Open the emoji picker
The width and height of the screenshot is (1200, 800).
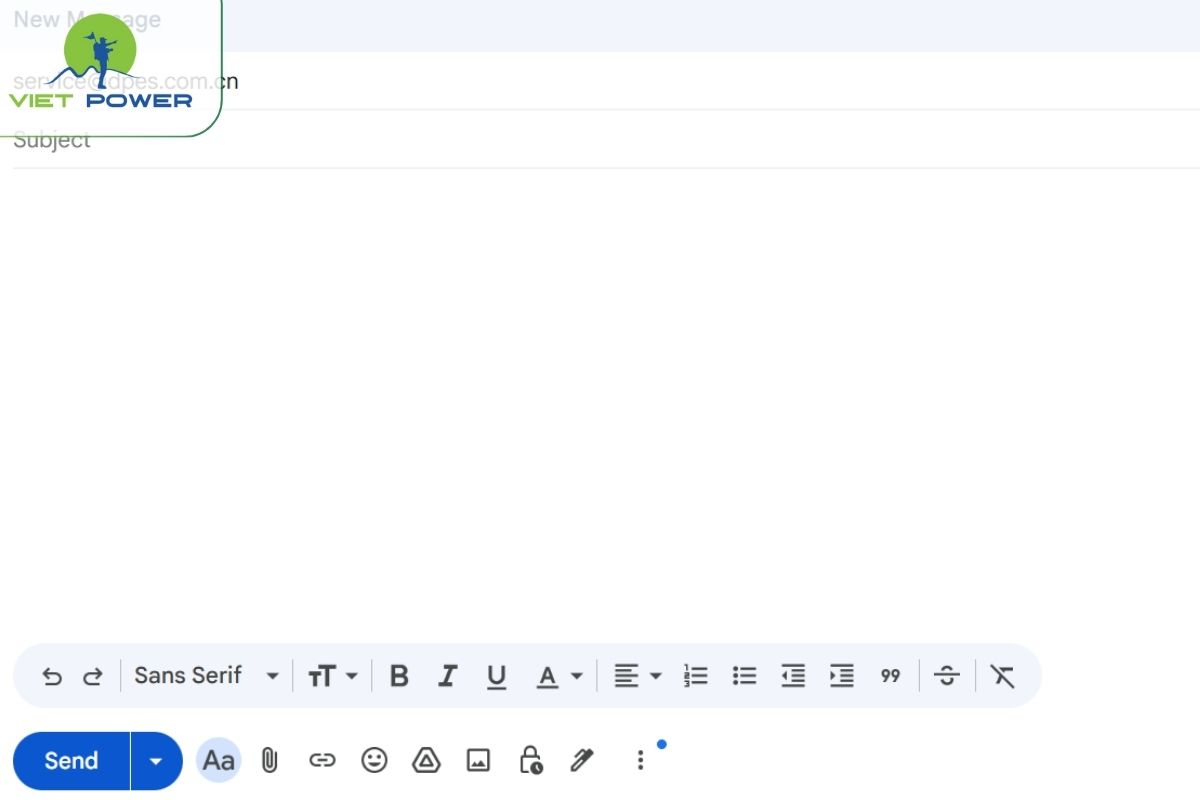pyautogui.click(x=374, y=760)
